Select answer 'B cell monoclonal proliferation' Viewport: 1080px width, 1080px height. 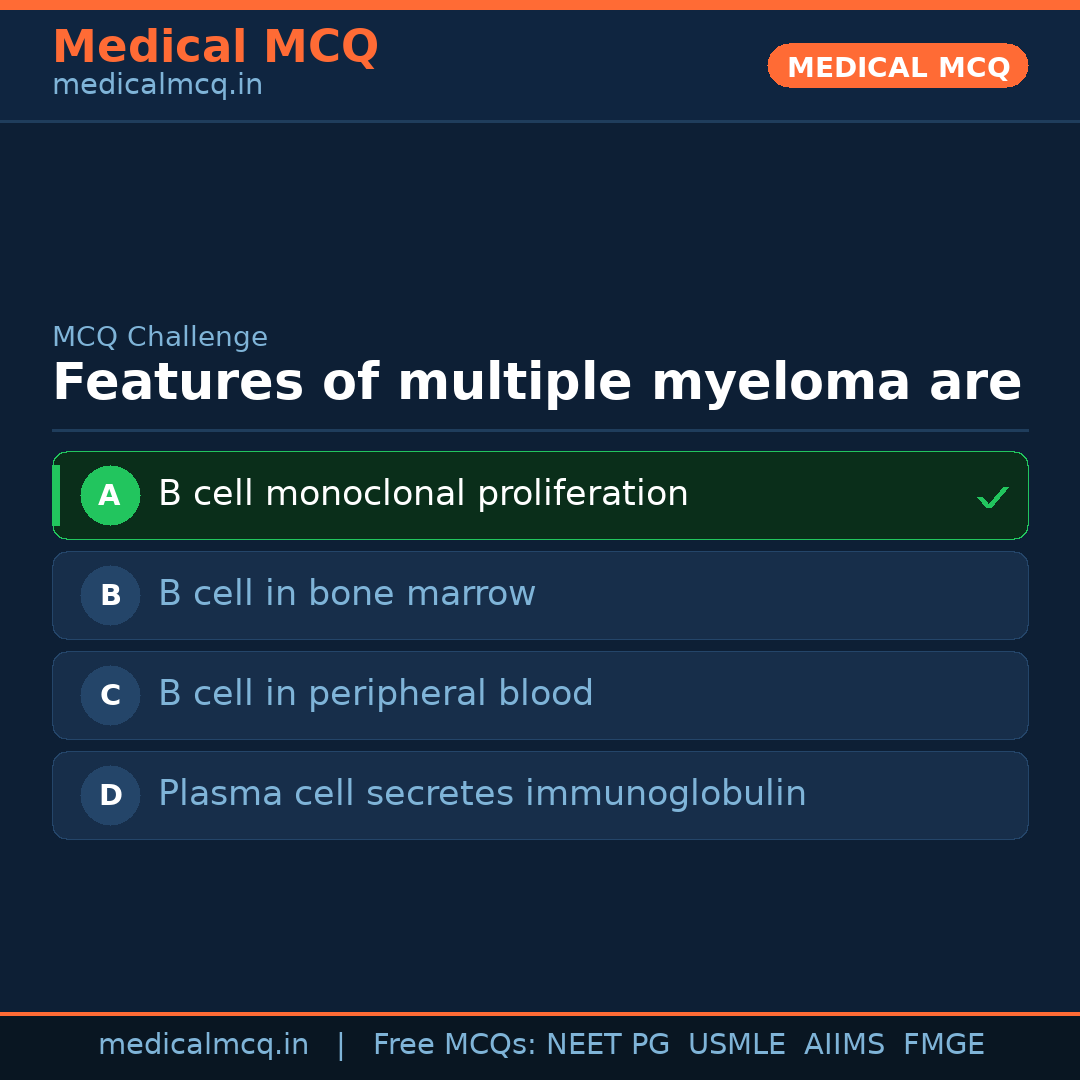423,494
